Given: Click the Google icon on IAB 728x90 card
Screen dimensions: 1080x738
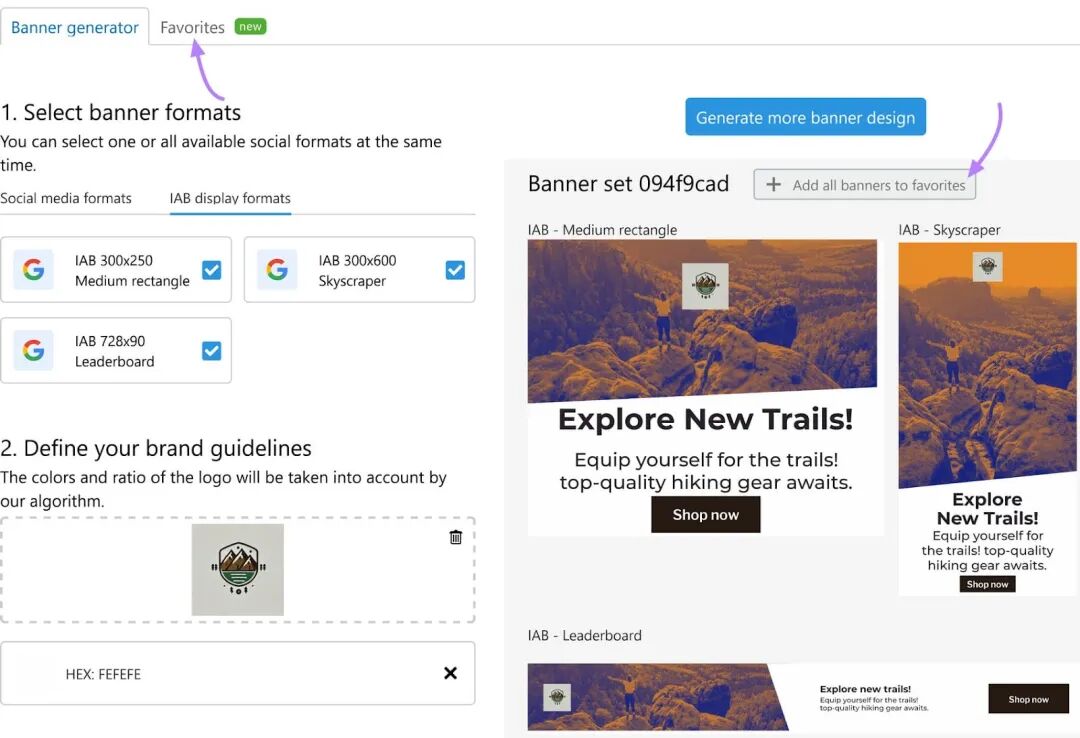Looking at the screenshot, I should pos(33,350).
